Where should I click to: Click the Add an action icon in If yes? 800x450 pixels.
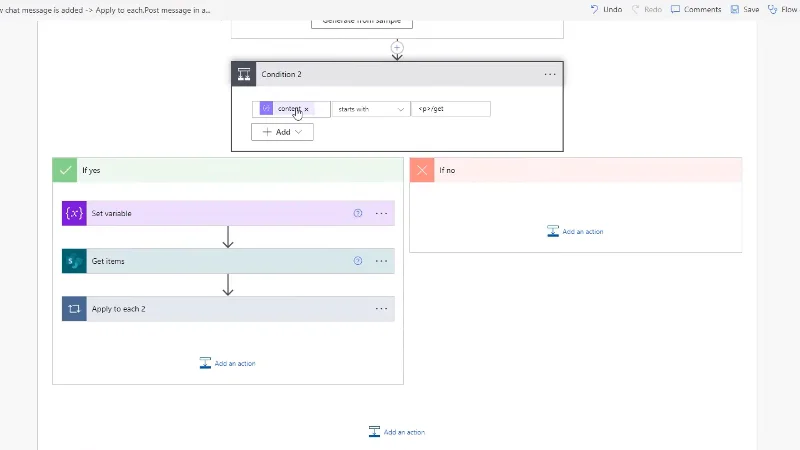coord(205,363)
